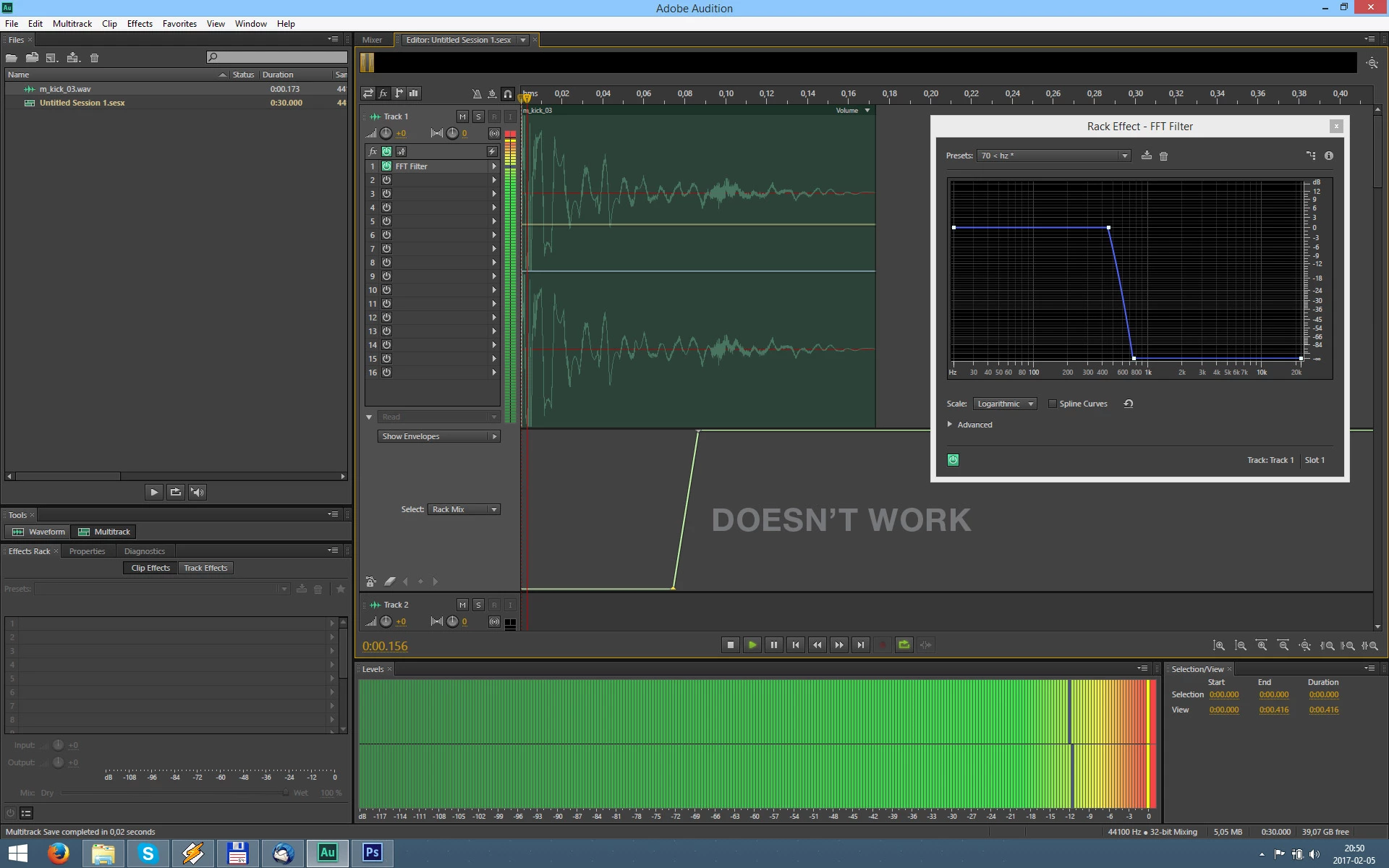The image size is (1389, 868).
Task: Open Photoshop from the Windows taskbar
Action: 372,853
